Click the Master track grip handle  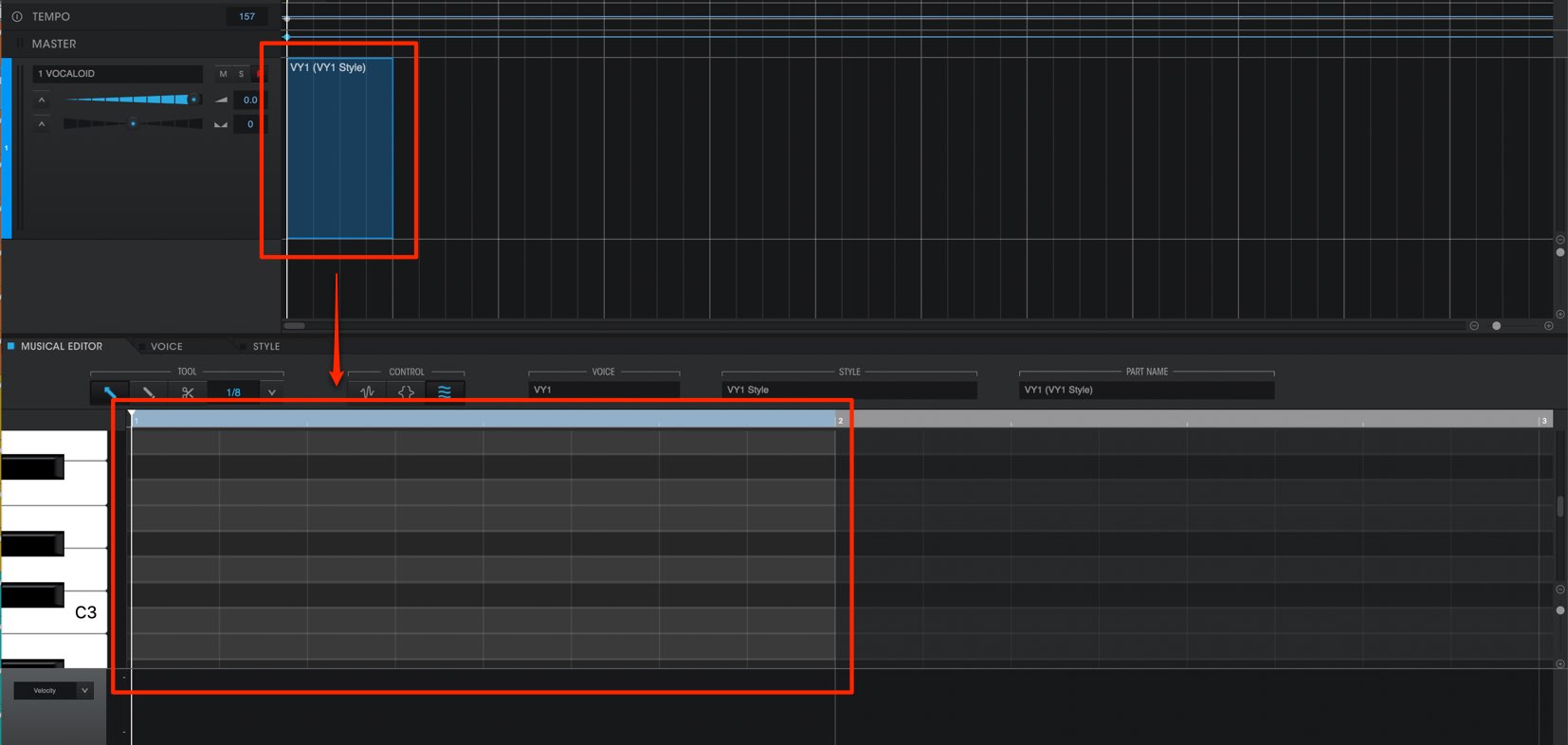[x=20, y=44]
